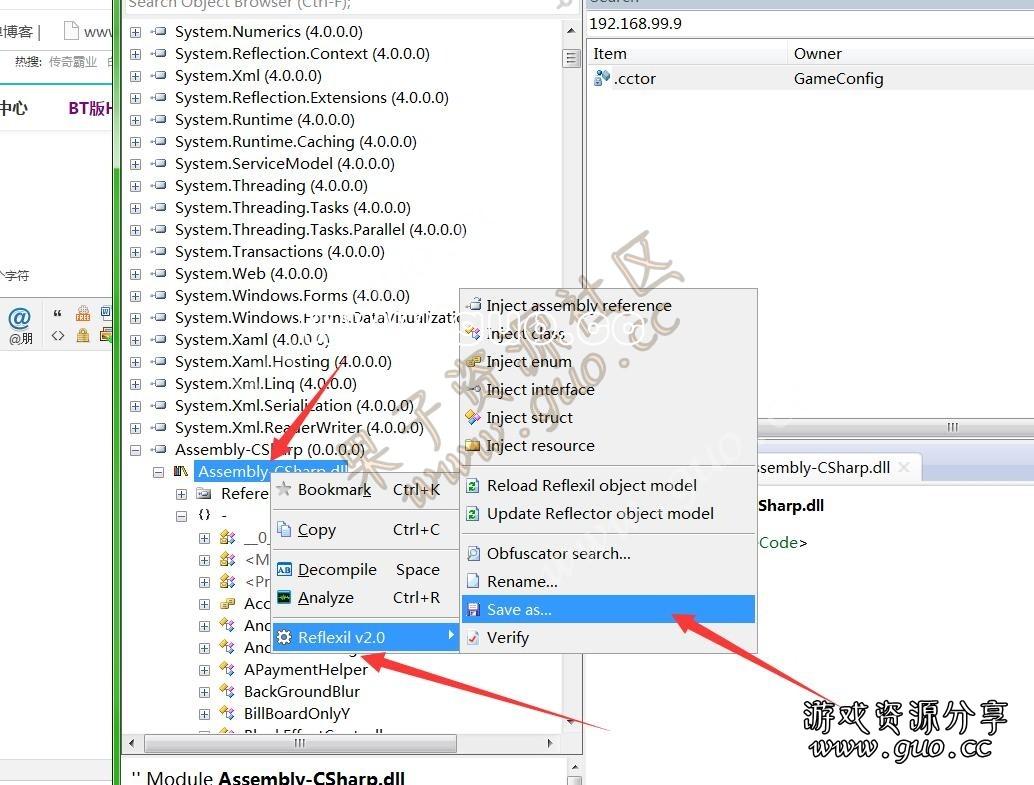Click the Reload Reflexil object model icon
This screenshot has height=785, width=1034.
click(x=474, y=486)
